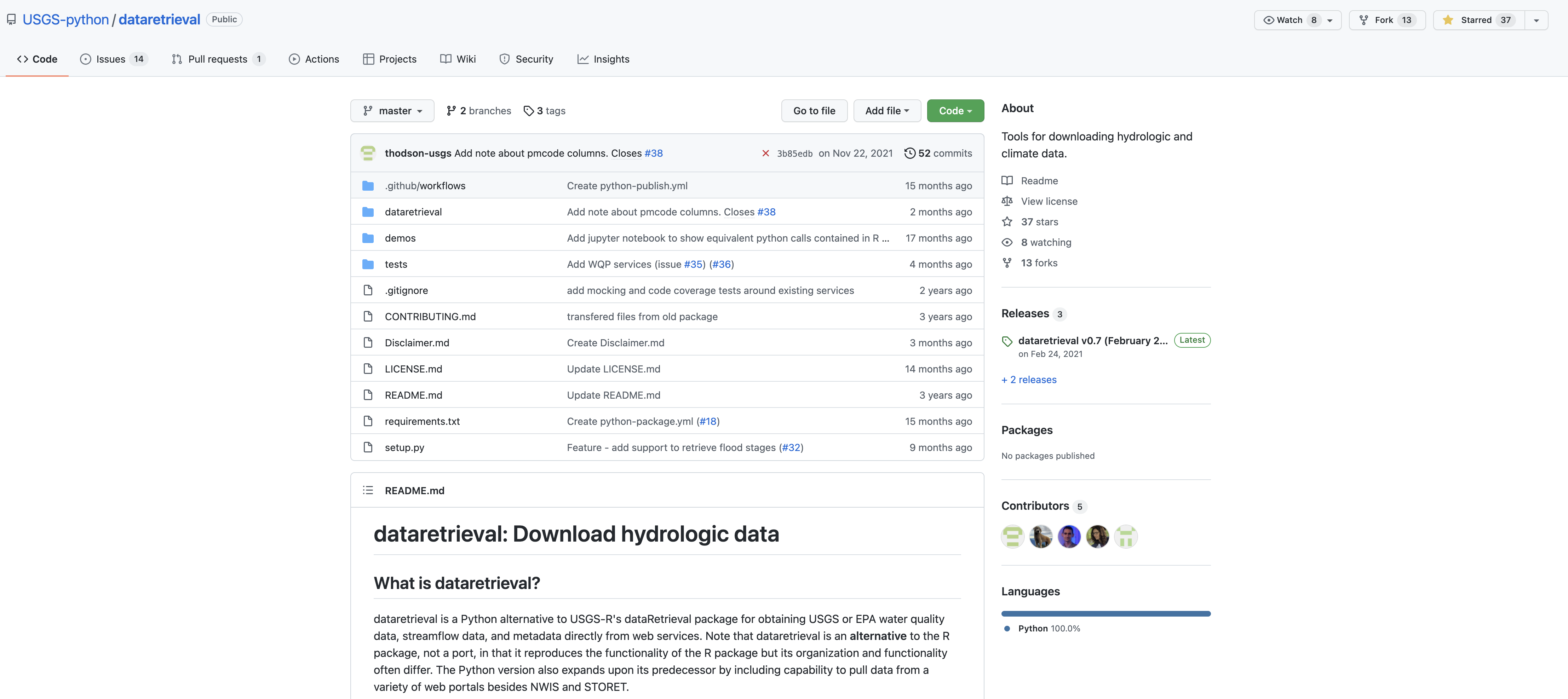Click the Python language color dot

pyautogui.click(x=1007, y=629)
